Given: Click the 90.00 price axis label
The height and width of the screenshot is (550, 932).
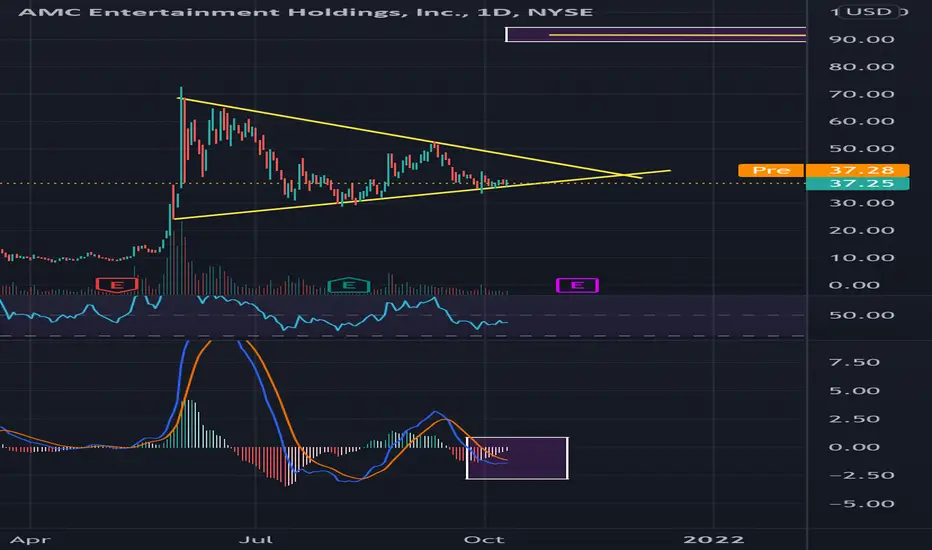Looking at the screenshot, I should point(862,39).
